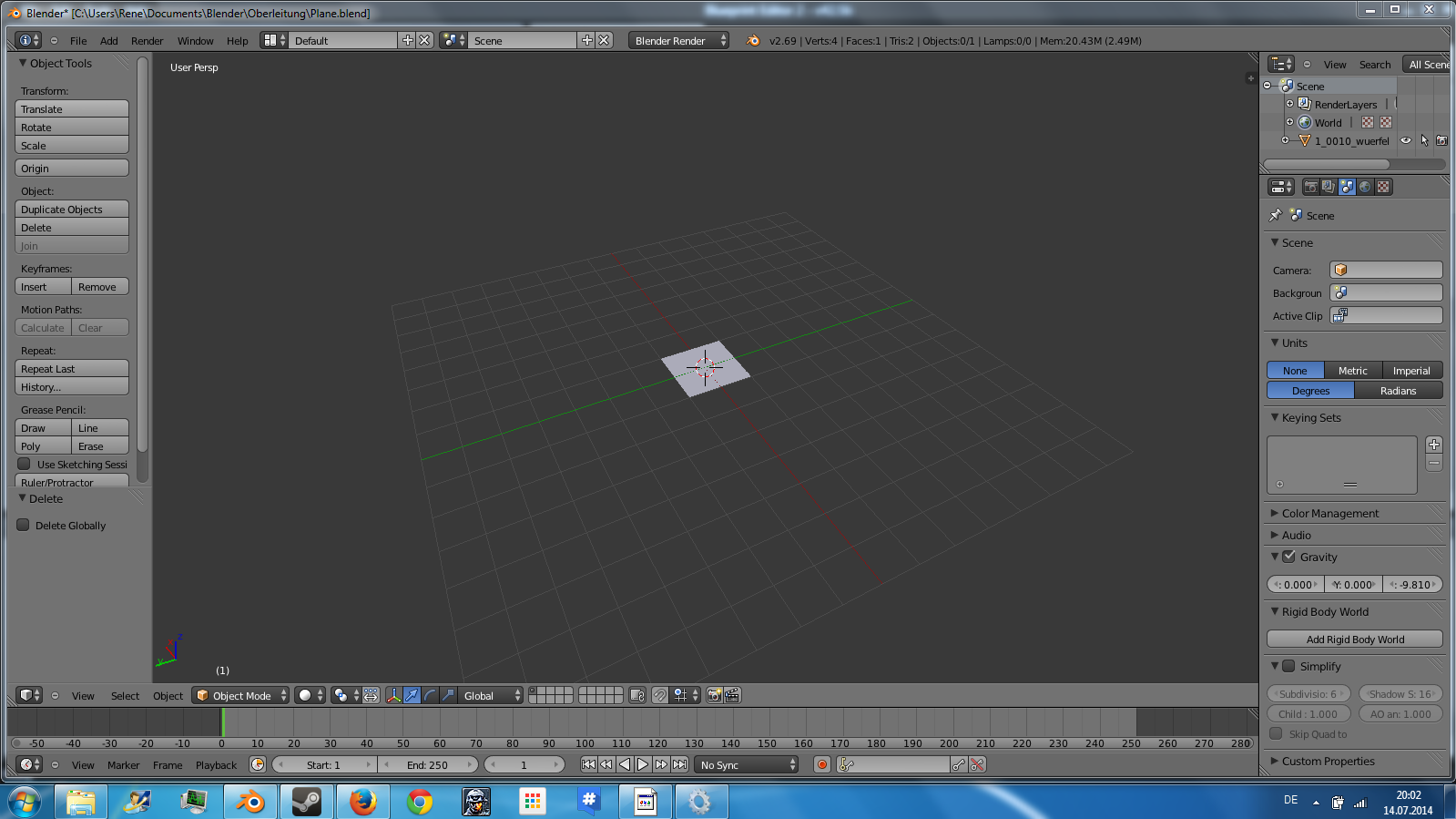Click Add Rigid Body World
The image size is (1456, 819).
(x=1355, y=639)
